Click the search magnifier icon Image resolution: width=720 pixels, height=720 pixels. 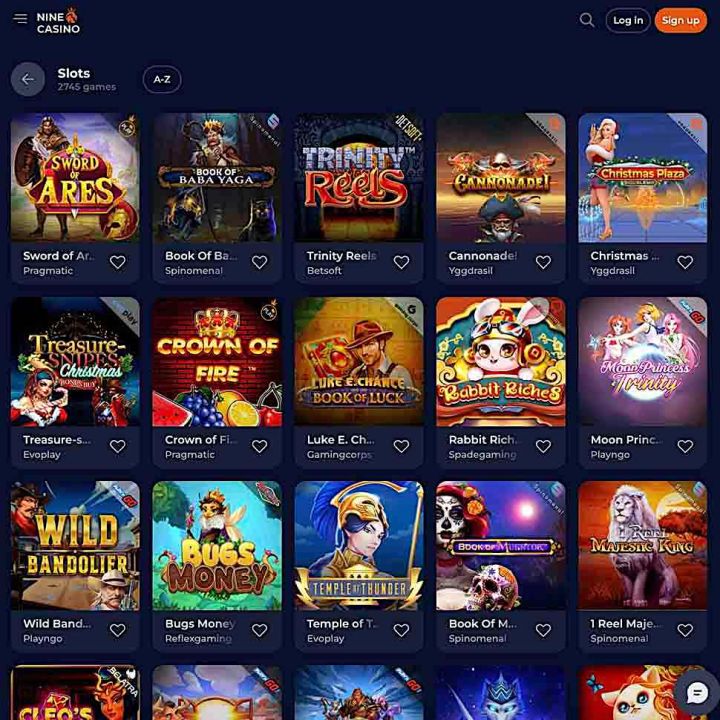(586, 20)
